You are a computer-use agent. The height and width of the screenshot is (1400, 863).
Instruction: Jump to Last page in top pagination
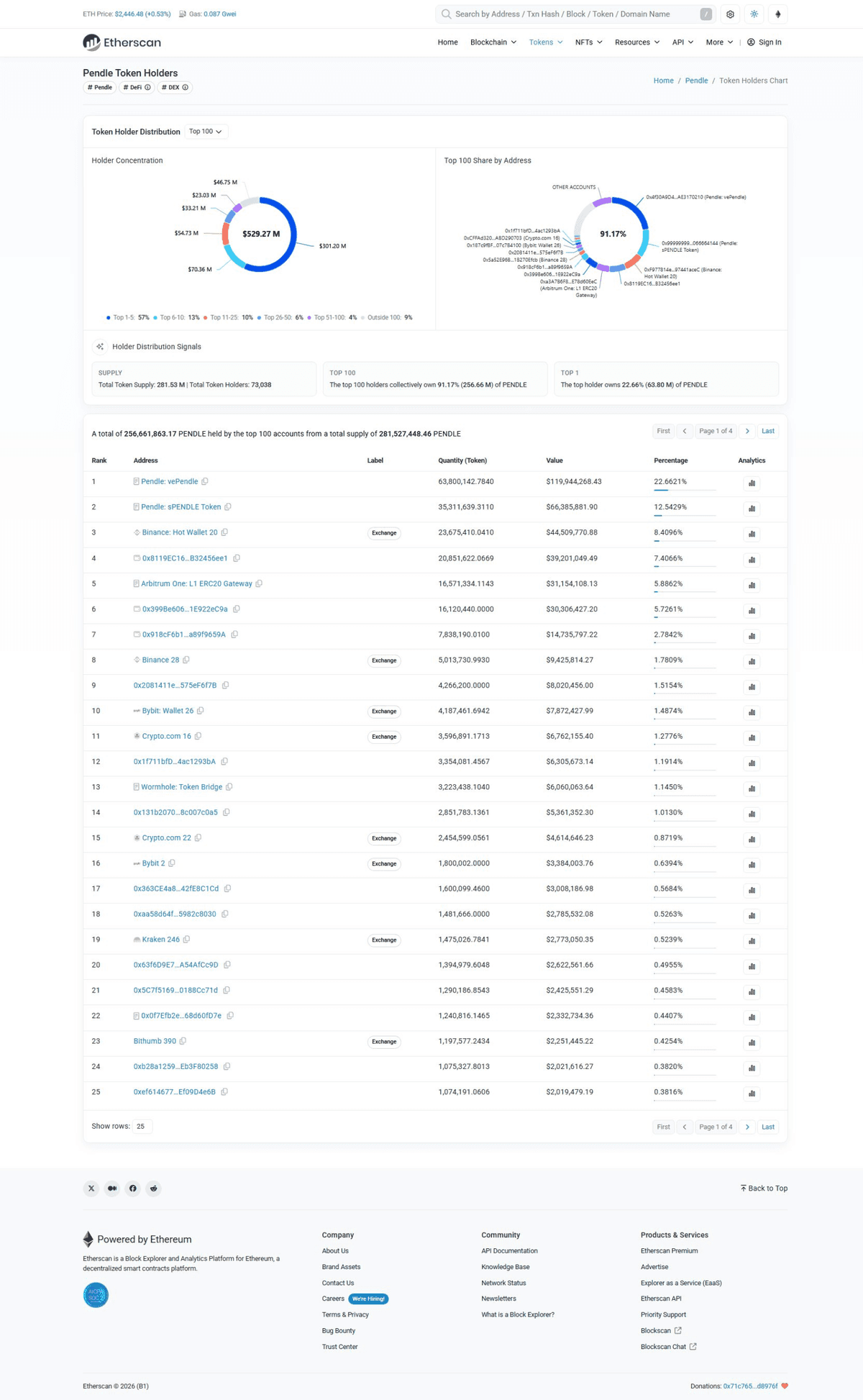[768, 431]
